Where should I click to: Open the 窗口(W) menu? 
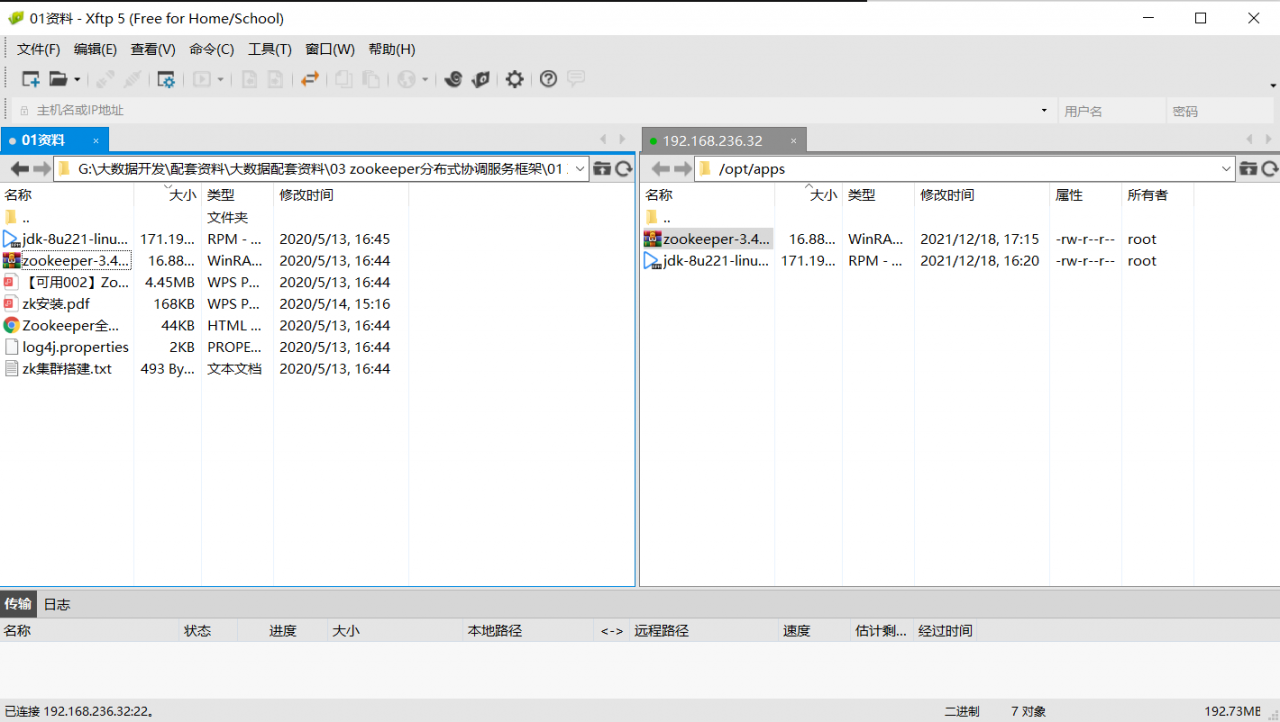tap(330, 49)
